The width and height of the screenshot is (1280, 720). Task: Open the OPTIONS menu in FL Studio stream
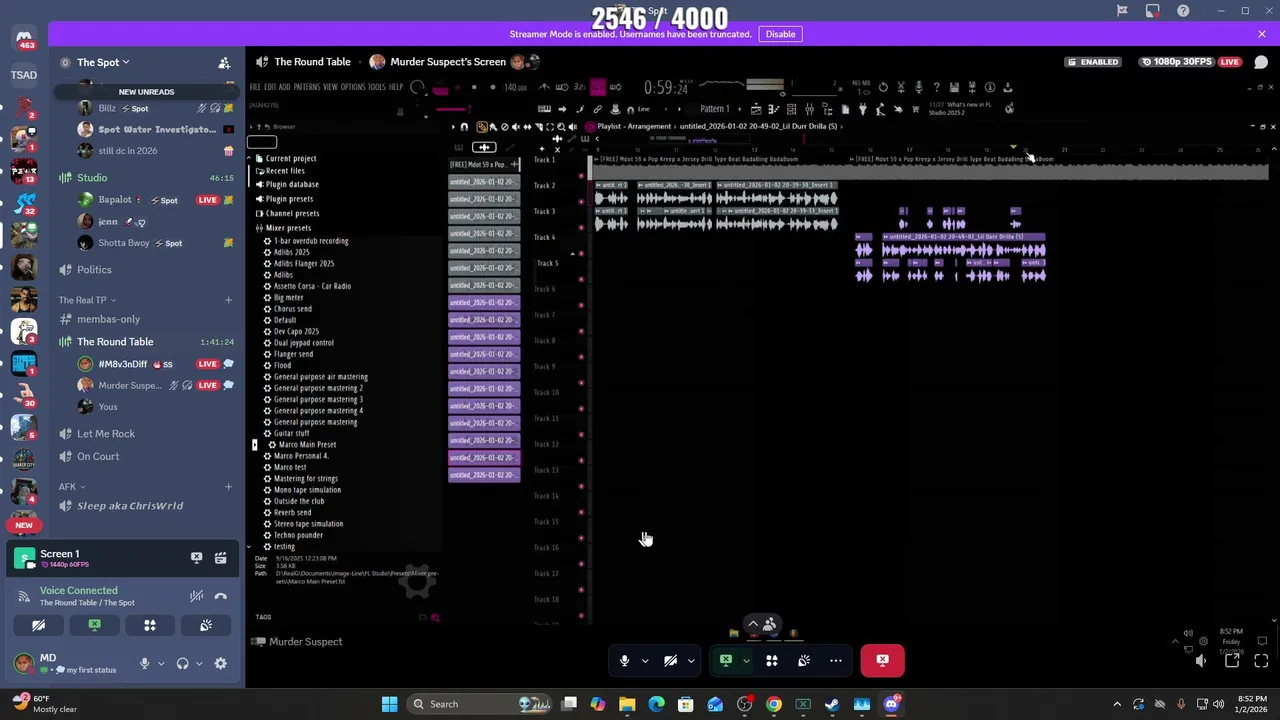(353, 87)
